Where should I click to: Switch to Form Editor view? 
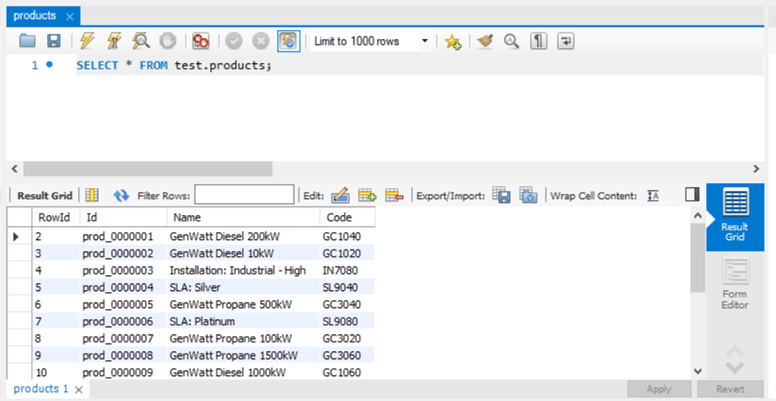[x=735, y=285]
